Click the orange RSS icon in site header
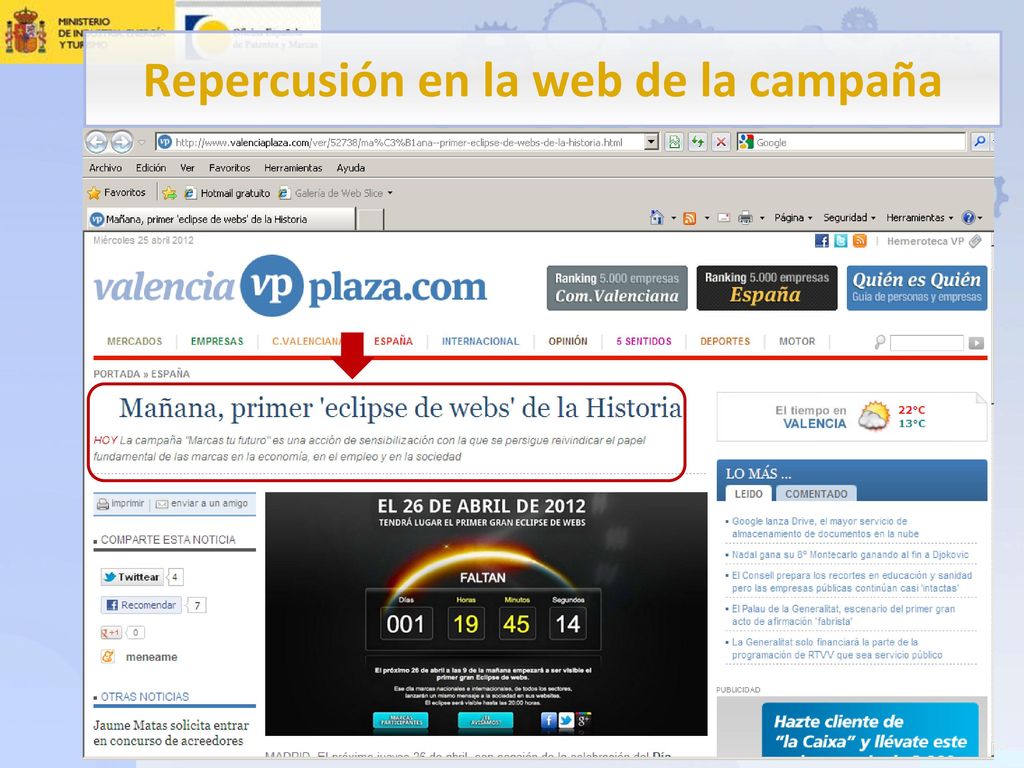 tap(860, 241)
